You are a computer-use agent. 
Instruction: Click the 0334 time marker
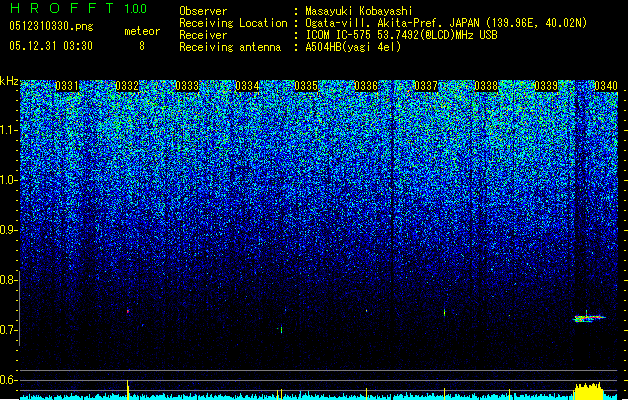coord(247,86)
